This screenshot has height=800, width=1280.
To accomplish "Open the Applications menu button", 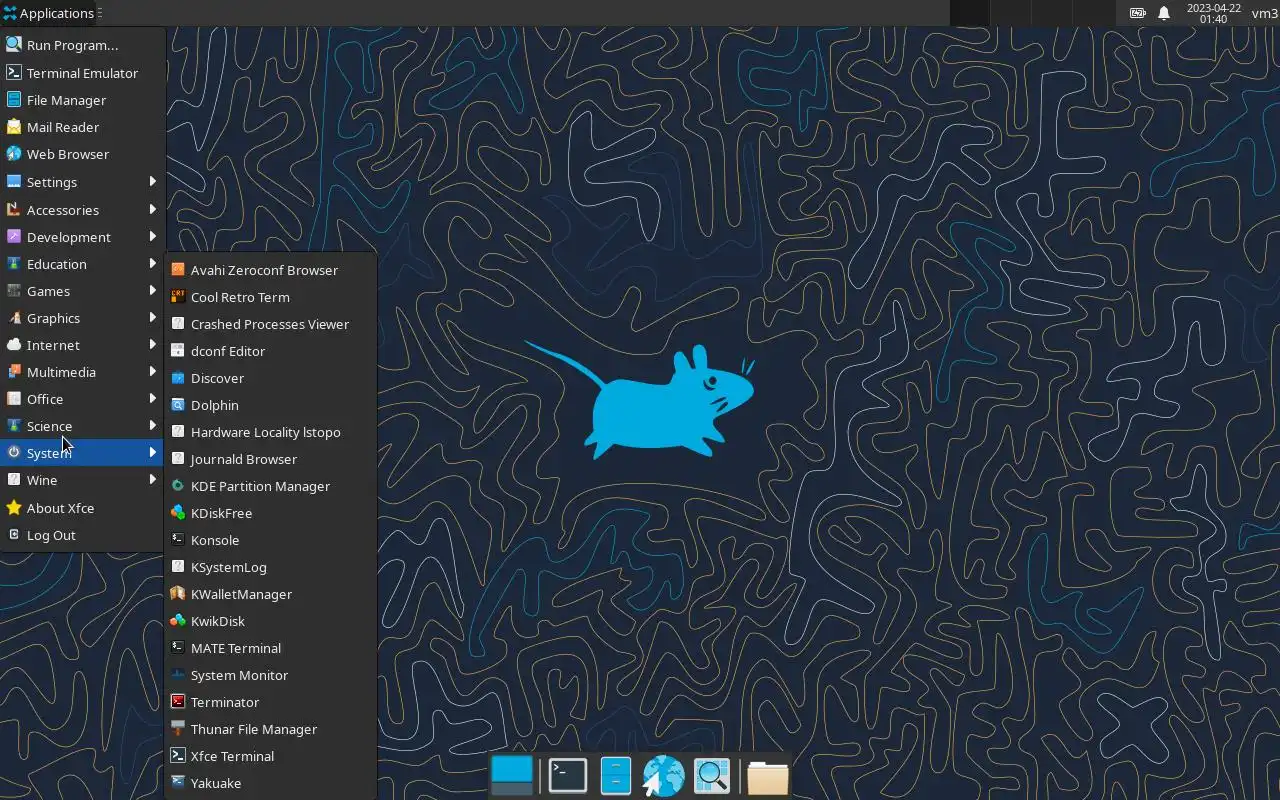I will pos(49,13).
